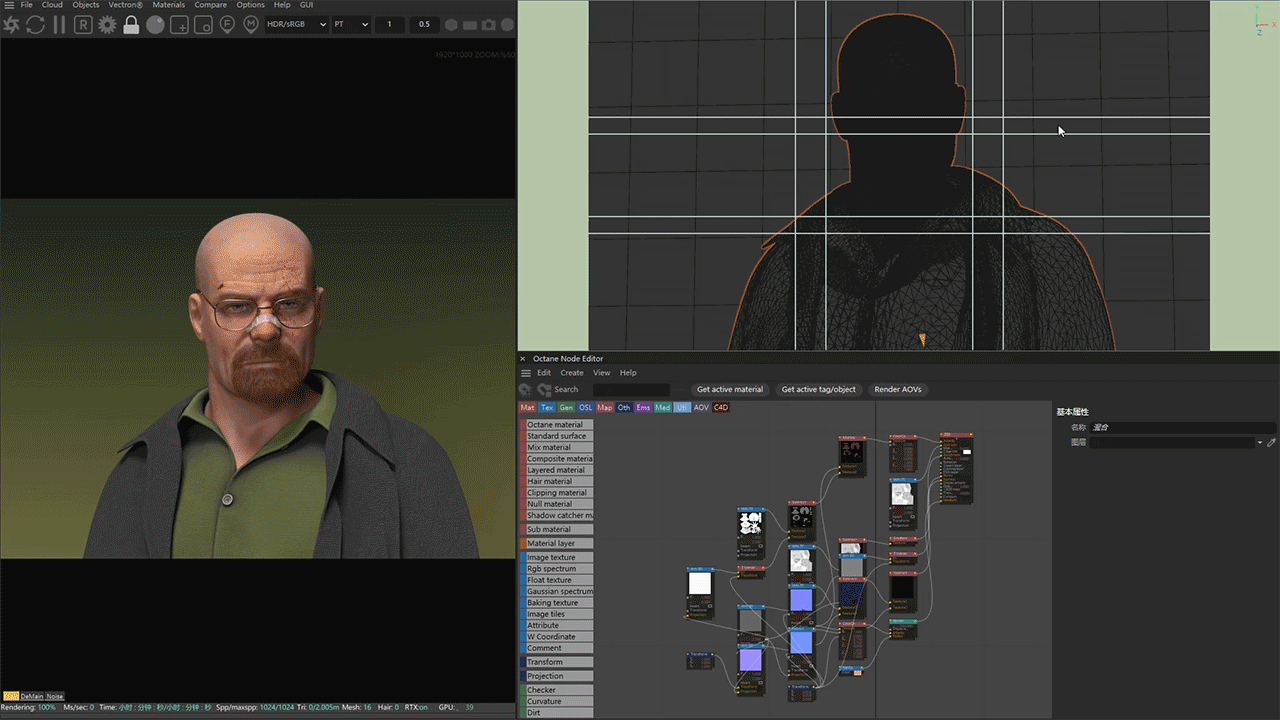Select Image texture in node list
This screenshot has width=1280, height=720.
pyautogui.click(x=558, y=558)
